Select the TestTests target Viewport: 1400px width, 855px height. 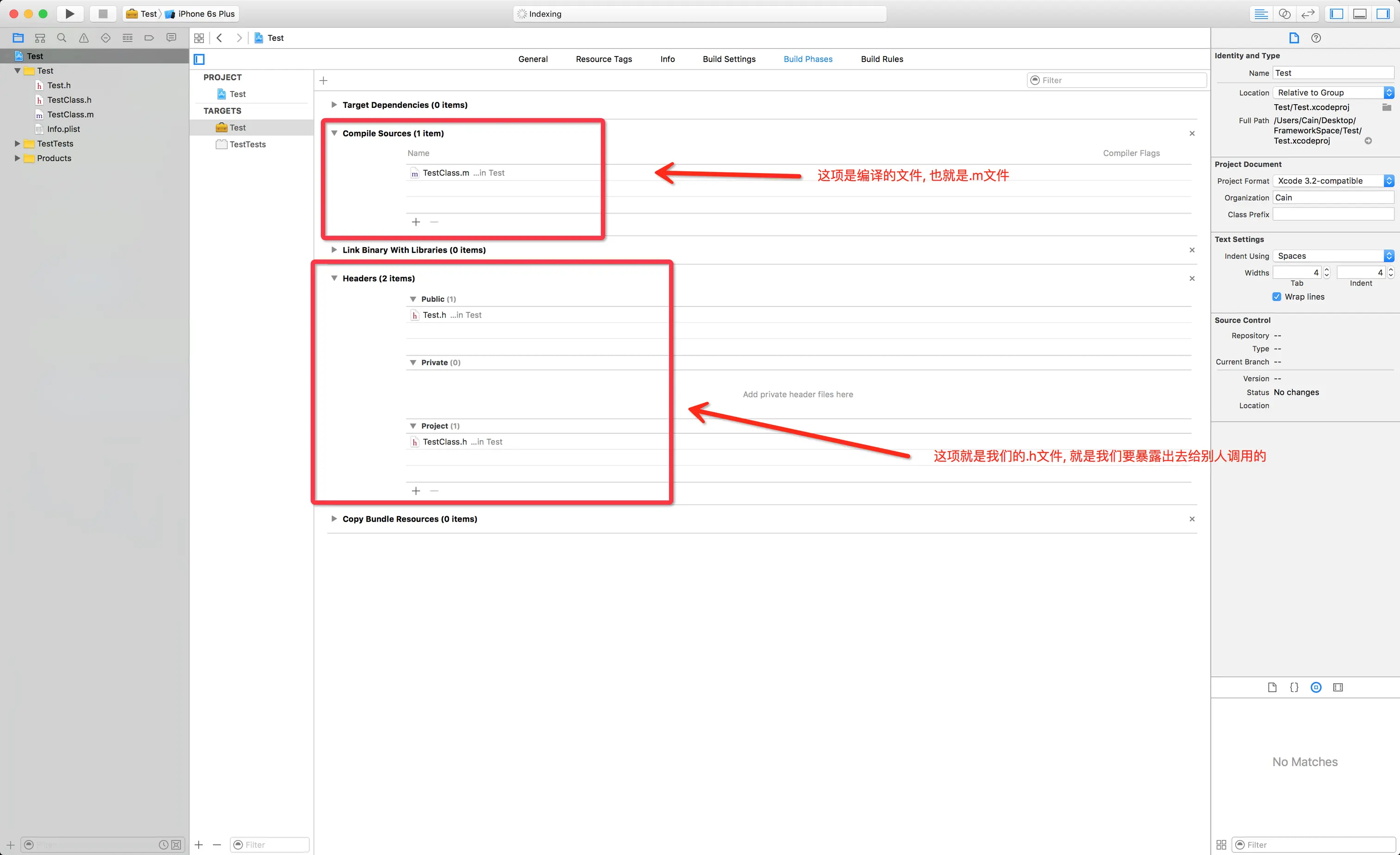coord(247,144)
